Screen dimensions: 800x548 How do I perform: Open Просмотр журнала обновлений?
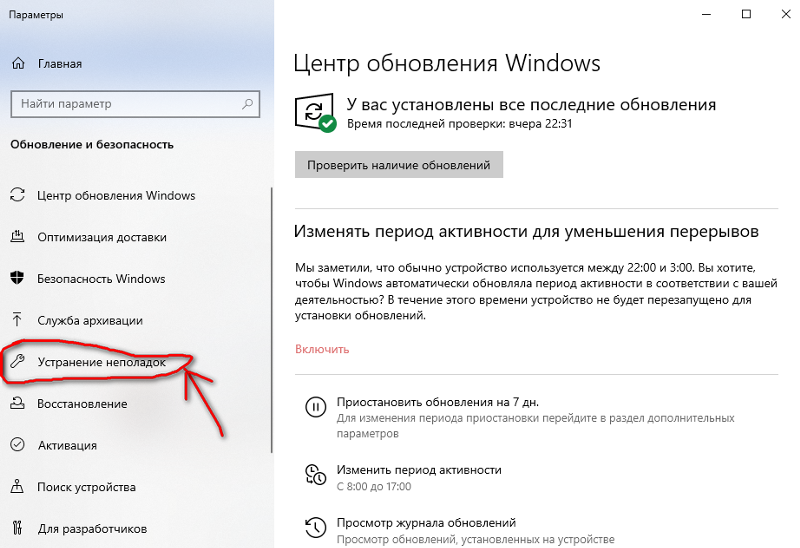pyautogui.click(x=426, y=522)
